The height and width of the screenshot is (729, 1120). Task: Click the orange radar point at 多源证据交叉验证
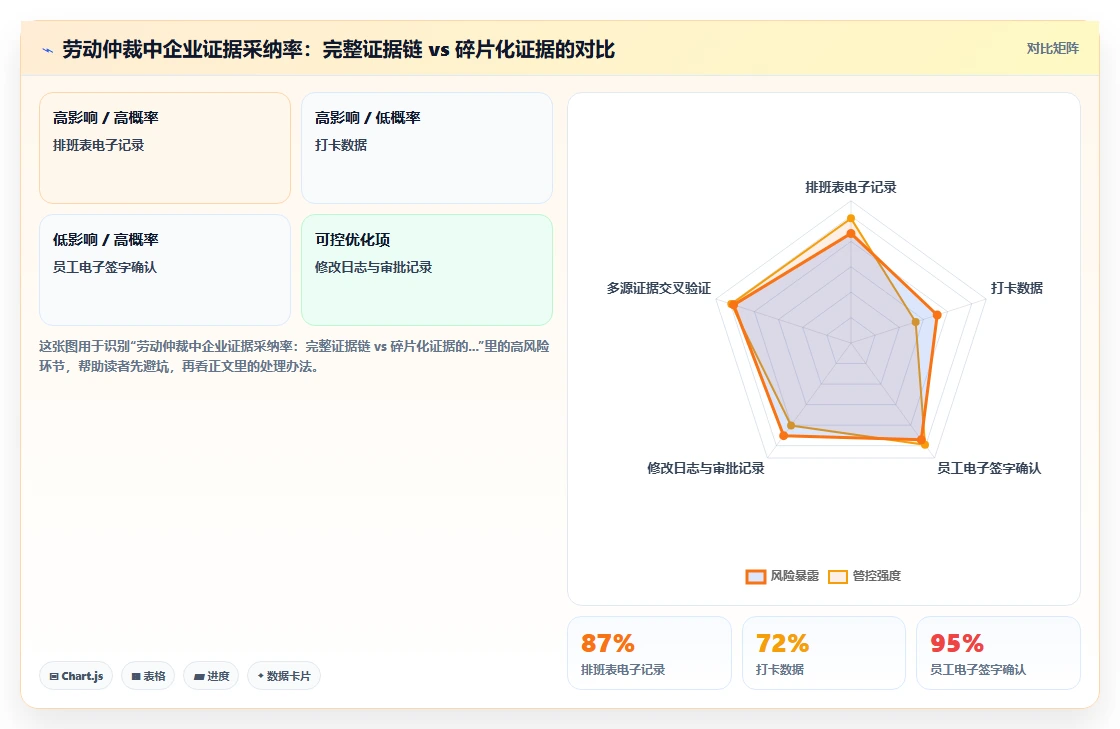tap(732, 305)
